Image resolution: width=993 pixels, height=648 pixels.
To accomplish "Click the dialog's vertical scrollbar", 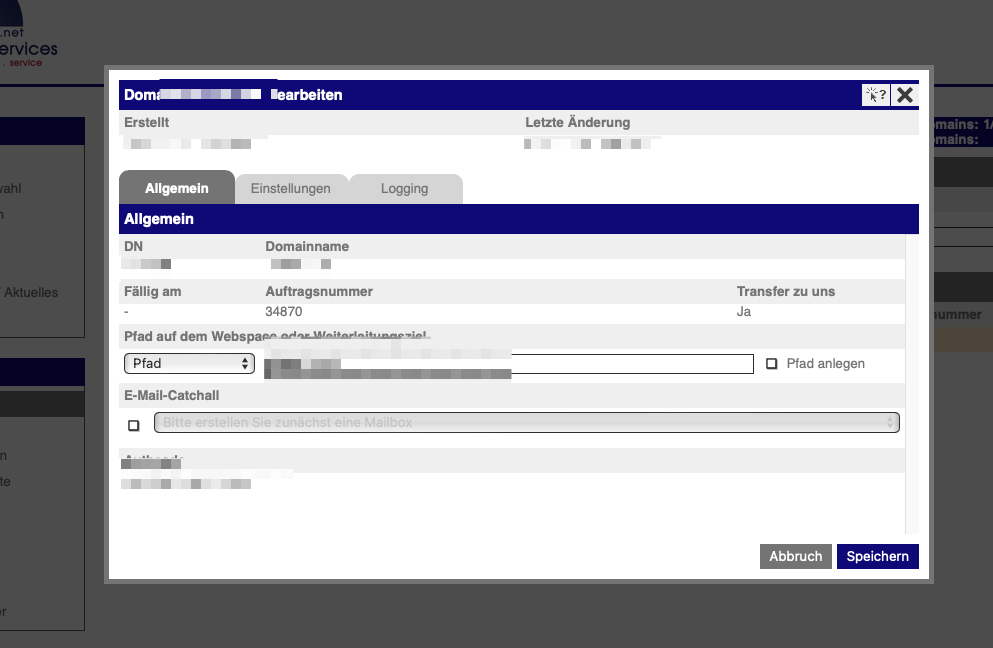I will pos(910,380).
